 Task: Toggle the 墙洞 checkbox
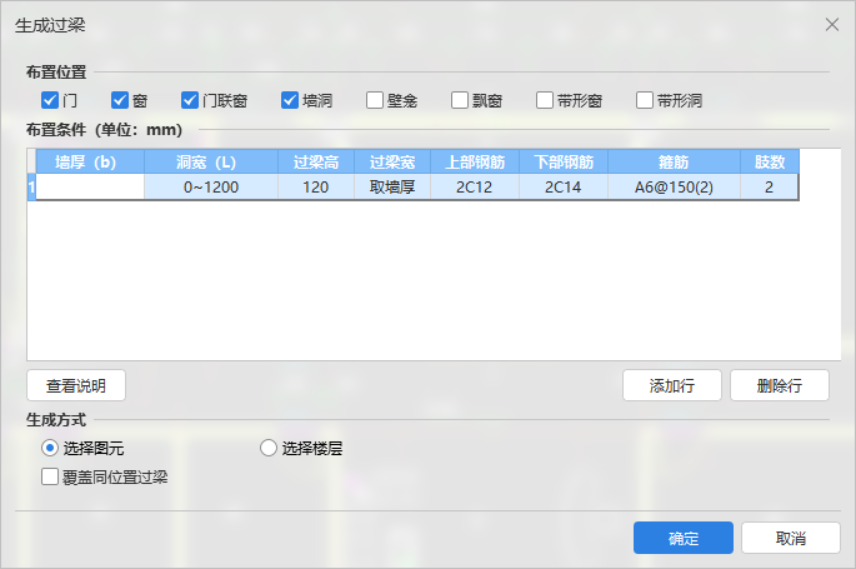click(x=290, y=100)
